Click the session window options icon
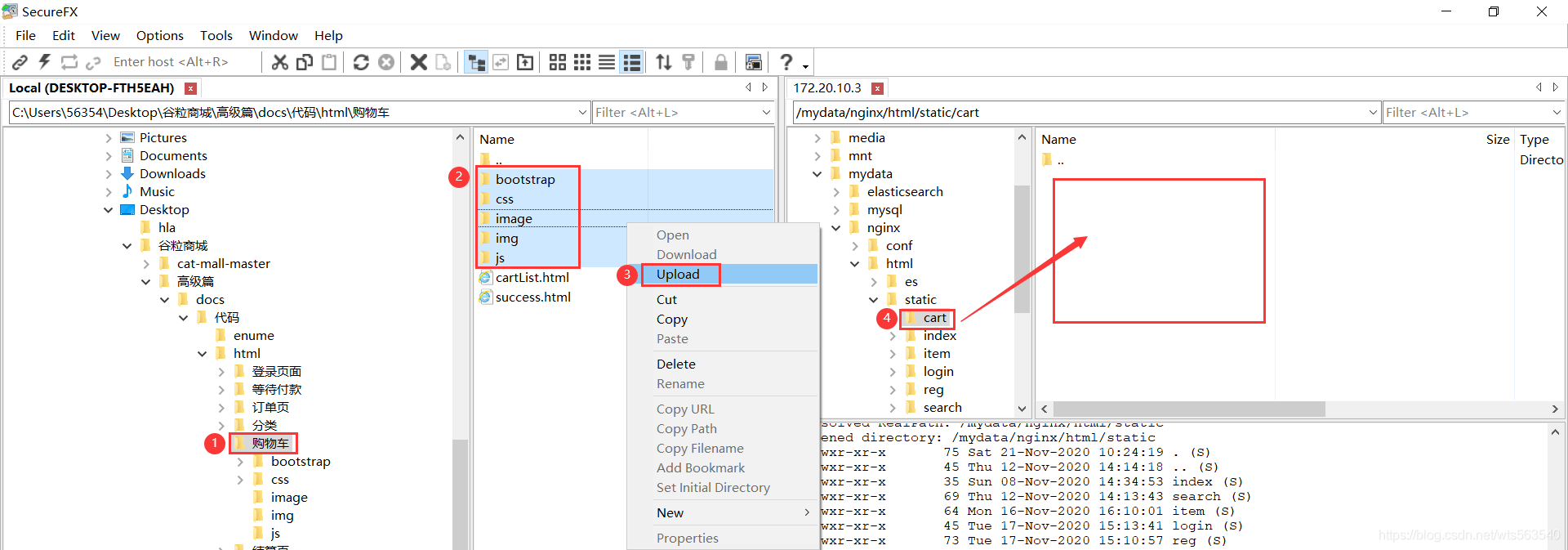Screen dimensions: 1568x550 coord(754,62)
